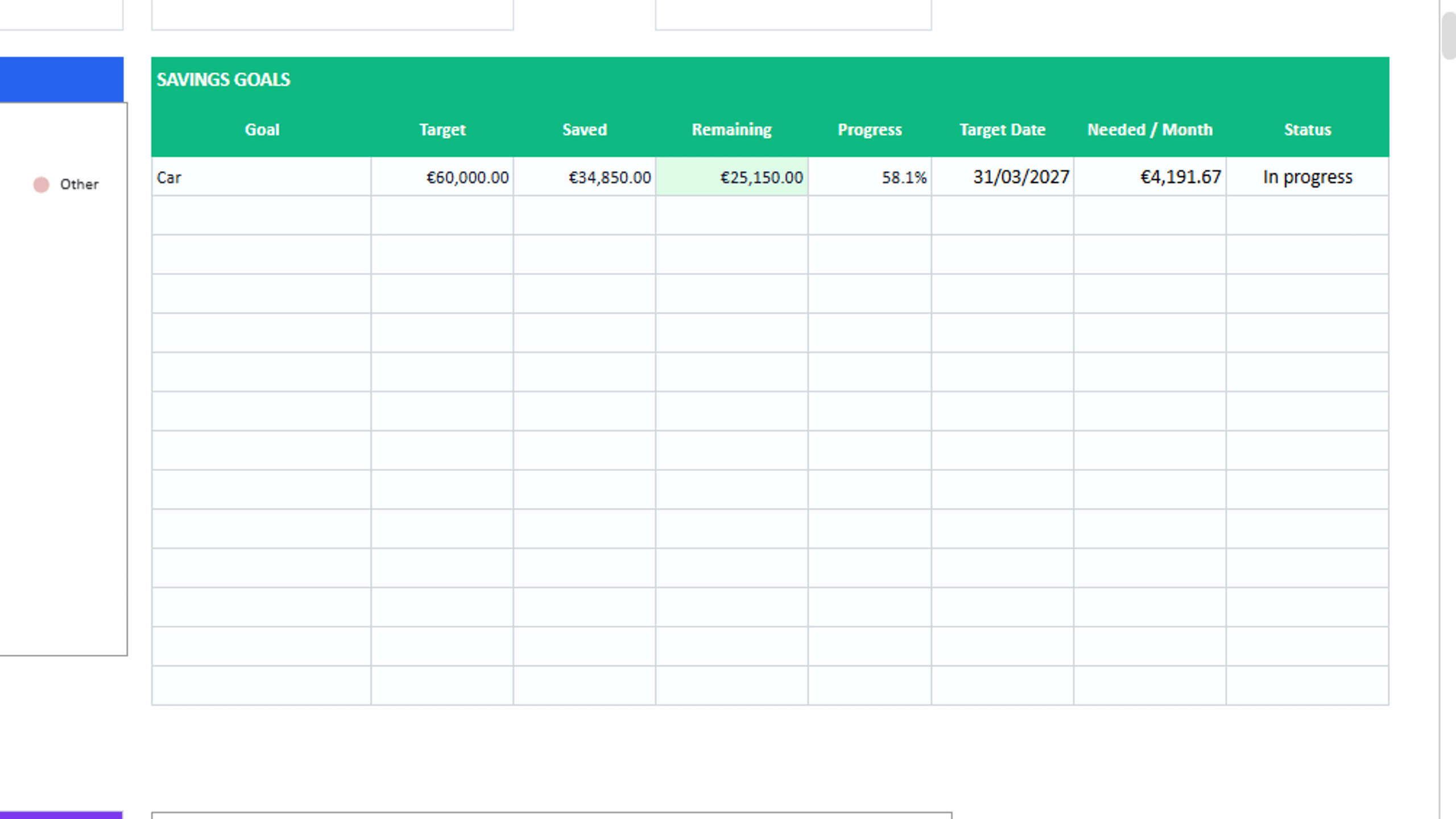Screen dimensions: 1456x819
Task: Click the 'Saved' column header
Action: 585,130
